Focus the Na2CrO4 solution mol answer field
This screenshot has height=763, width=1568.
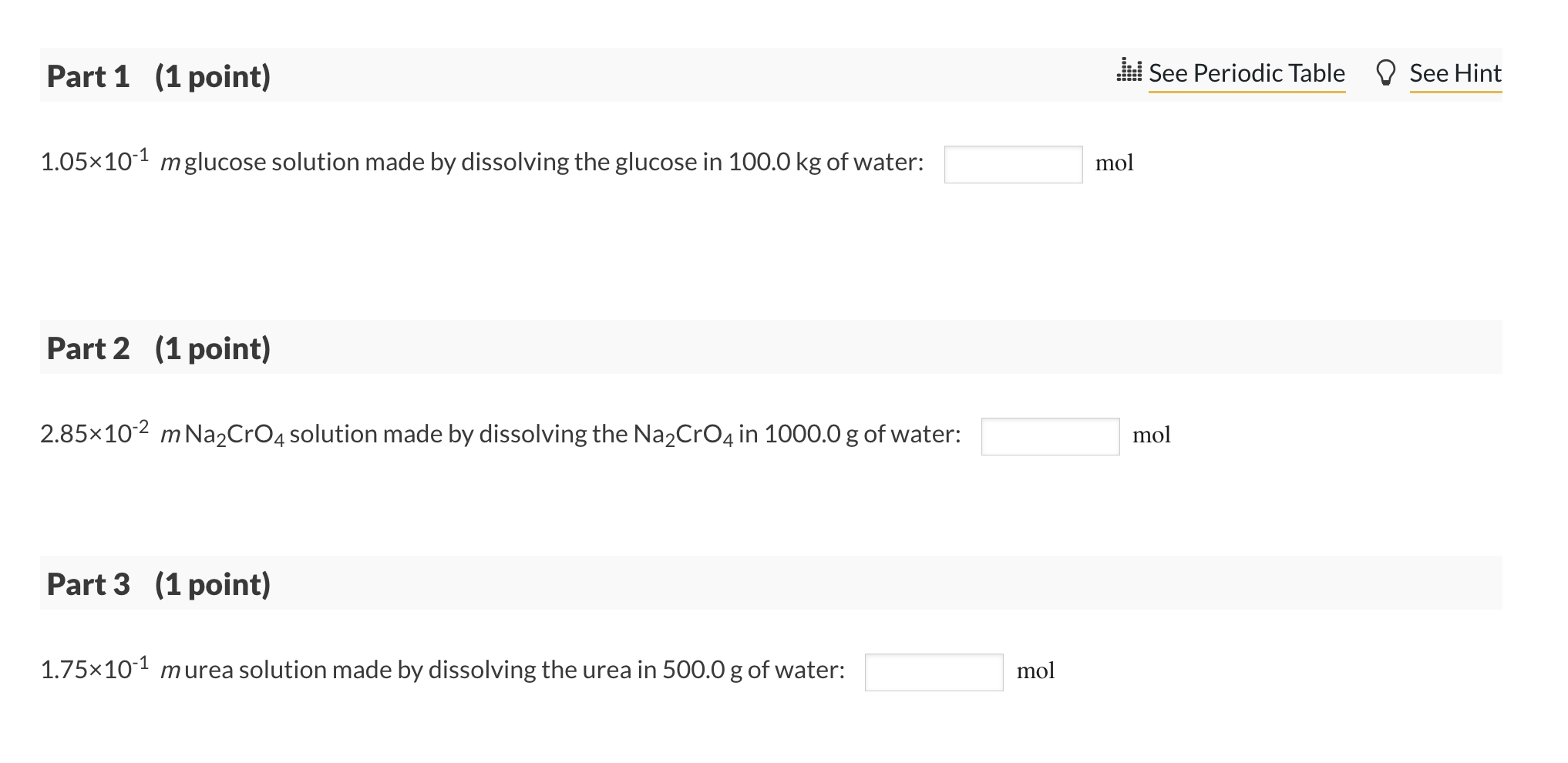pos(1050,436)
